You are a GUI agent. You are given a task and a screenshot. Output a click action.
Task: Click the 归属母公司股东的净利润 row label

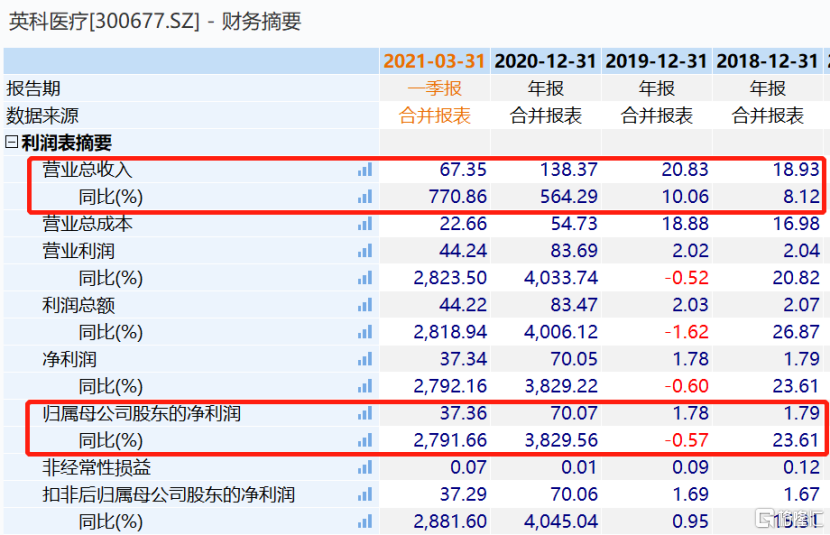click(x=141, y=413)
